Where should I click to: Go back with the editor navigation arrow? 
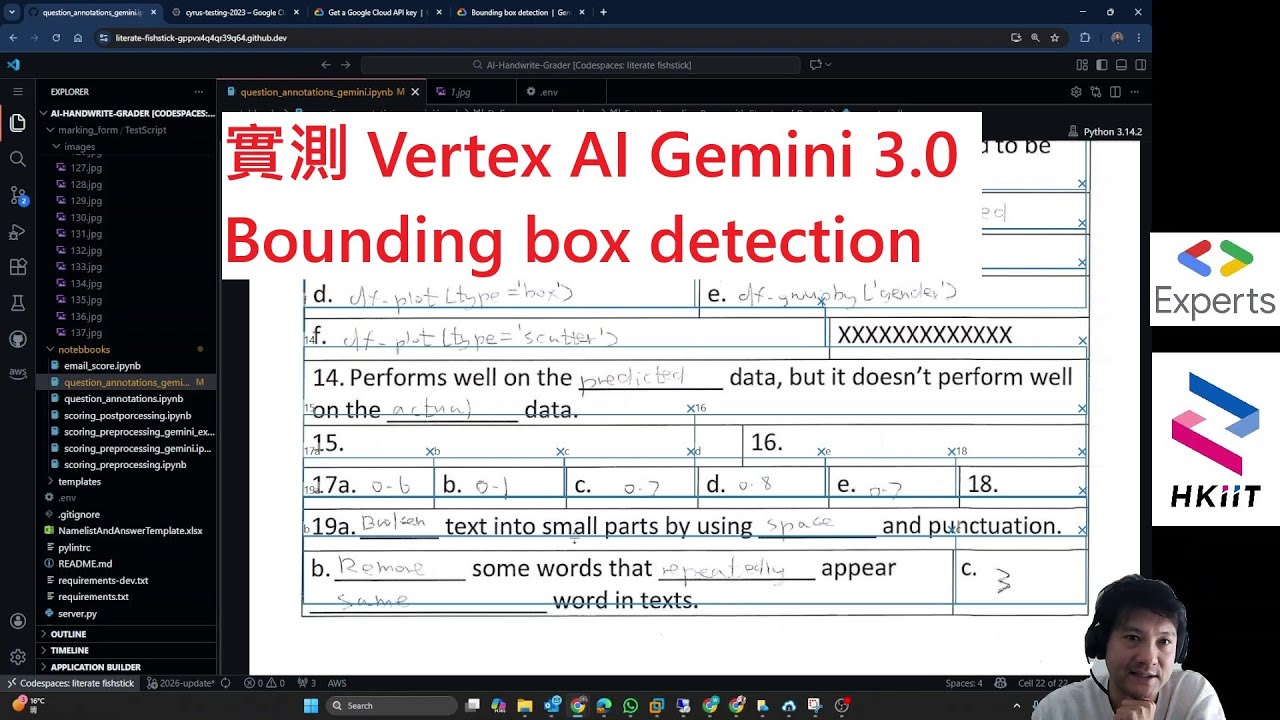[x=326, y=65]
